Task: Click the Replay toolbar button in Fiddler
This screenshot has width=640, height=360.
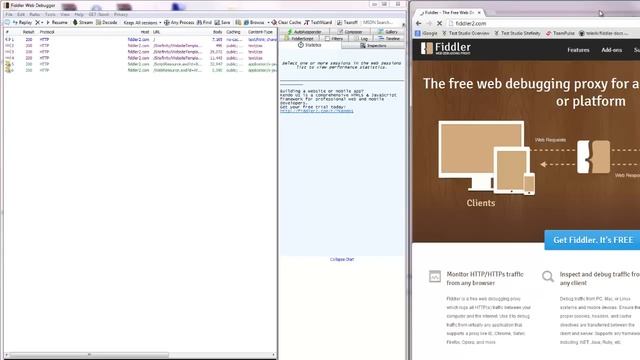Action: (x=22, y=22)
